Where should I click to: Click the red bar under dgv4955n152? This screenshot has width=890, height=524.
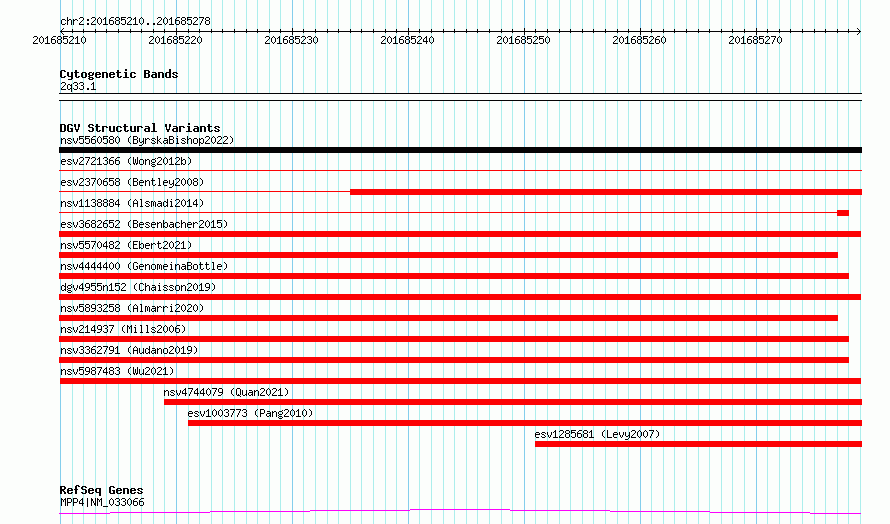coord(460,297)
